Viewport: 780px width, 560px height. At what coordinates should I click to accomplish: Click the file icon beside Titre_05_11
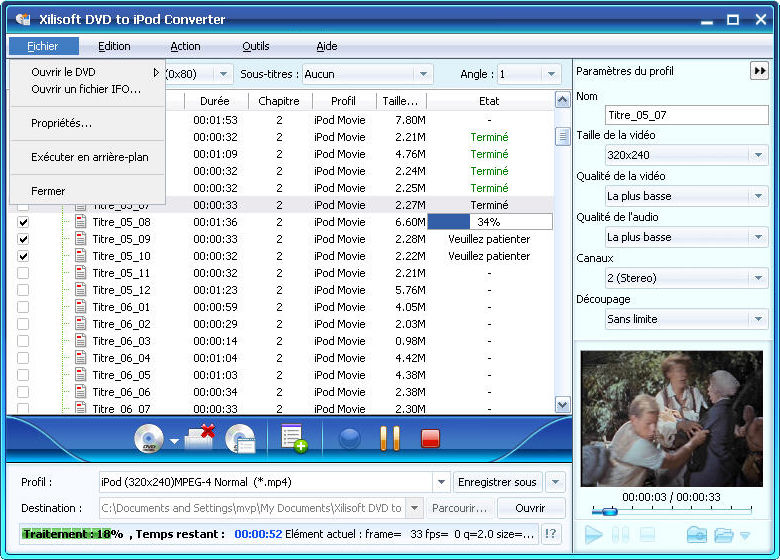click(80, 273)
